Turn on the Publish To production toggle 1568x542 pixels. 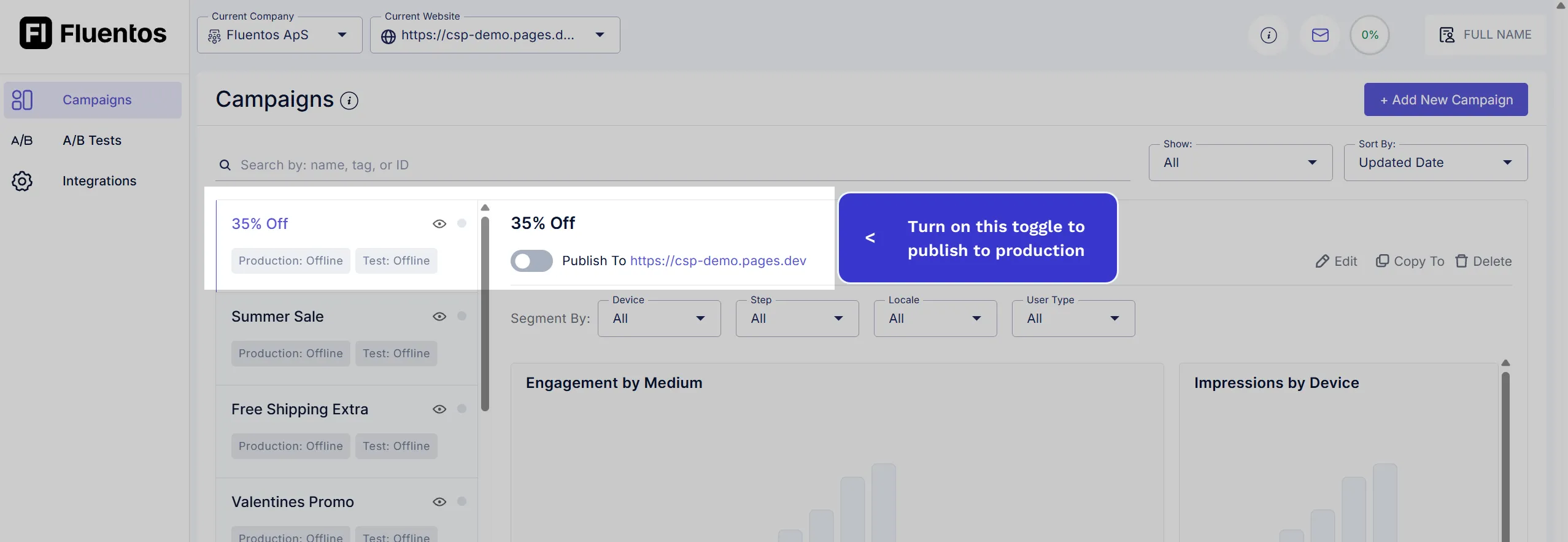(531, 261)
